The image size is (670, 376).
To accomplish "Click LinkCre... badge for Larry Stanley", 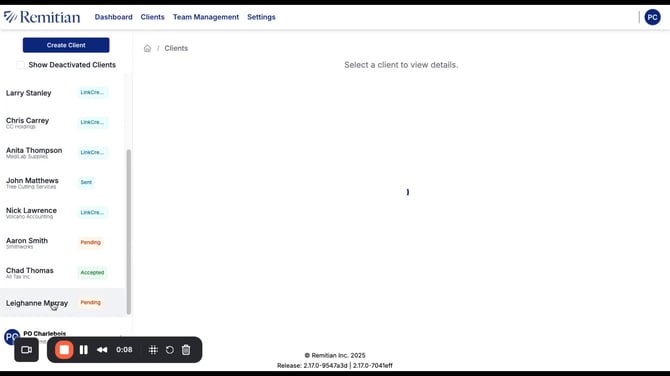I will point(92,92).
